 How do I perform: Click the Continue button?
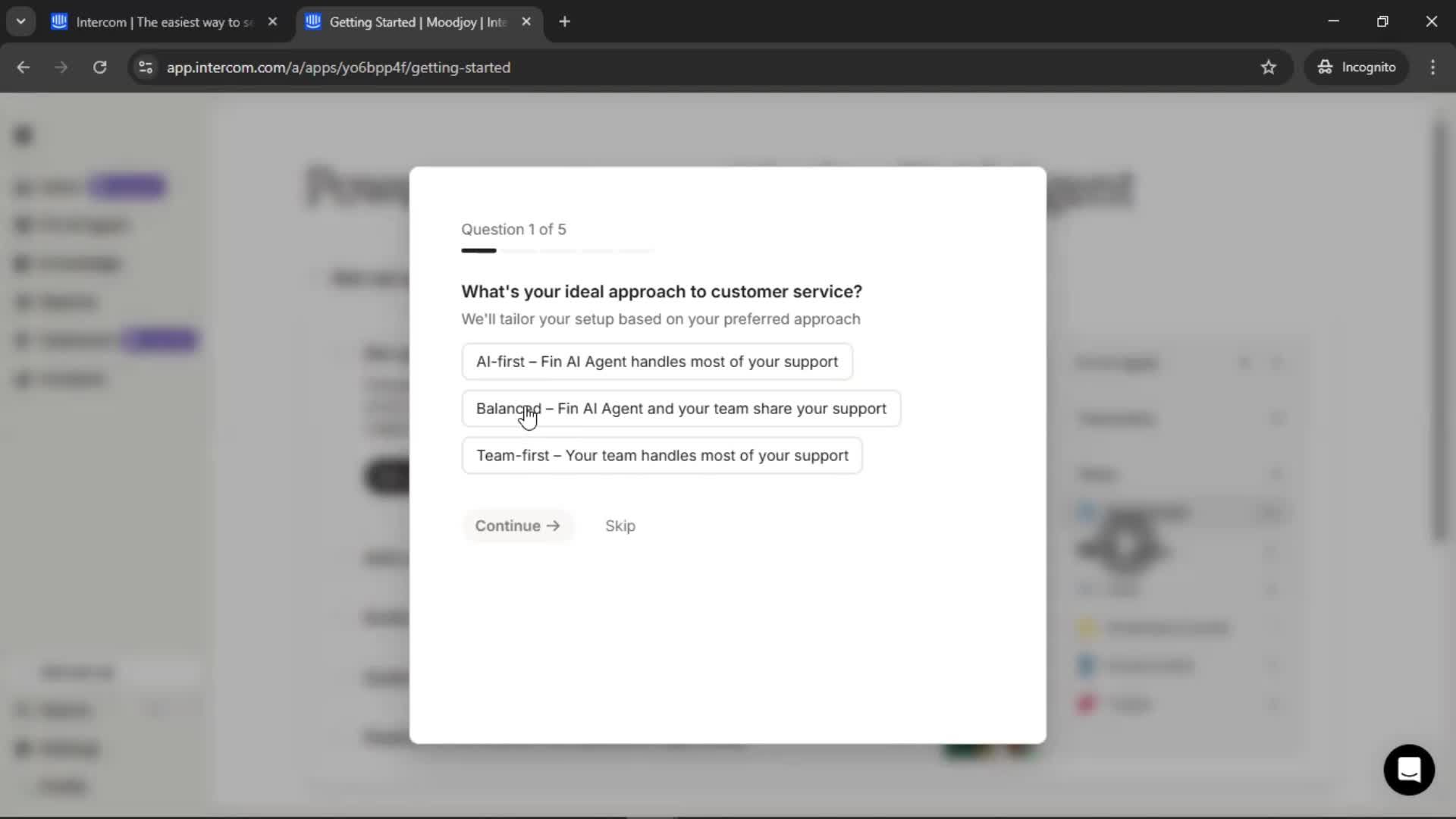click(x=518, y=526)
